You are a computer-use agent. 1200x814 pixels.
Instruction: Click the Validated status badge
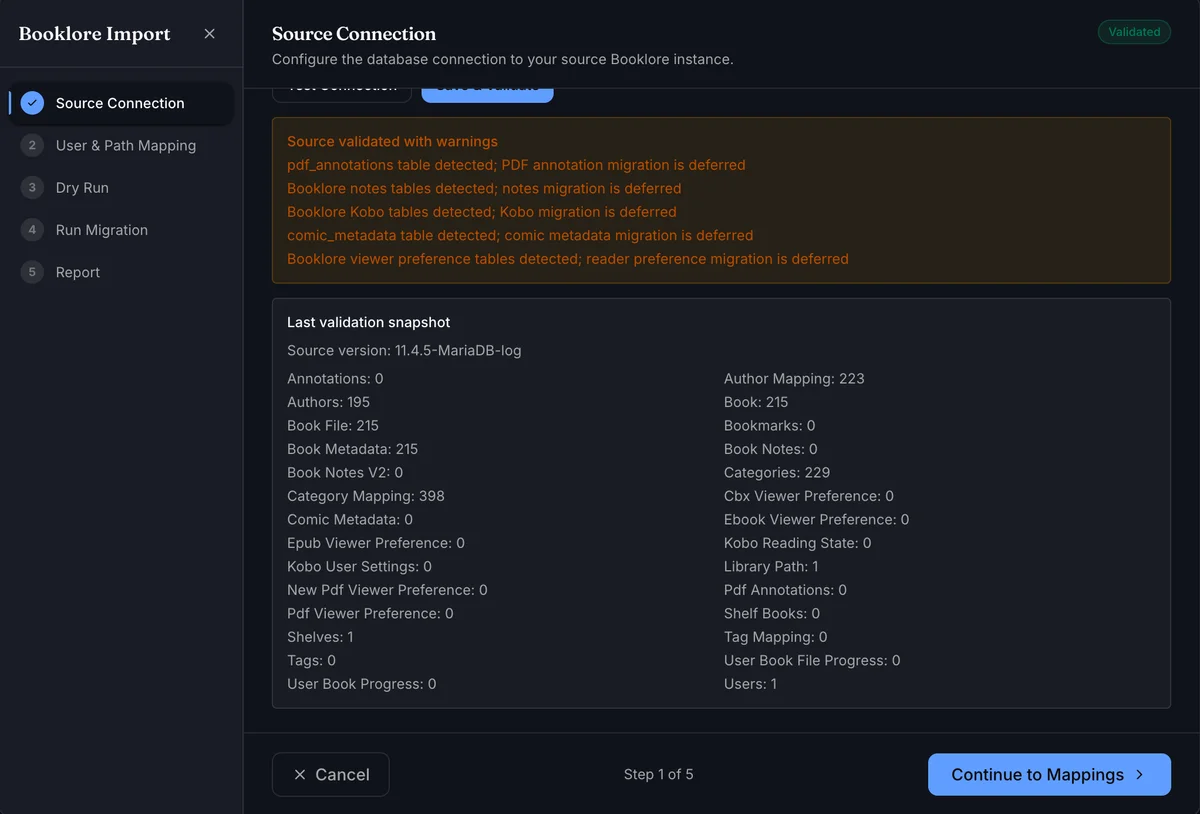click(x=1134, y=32)
